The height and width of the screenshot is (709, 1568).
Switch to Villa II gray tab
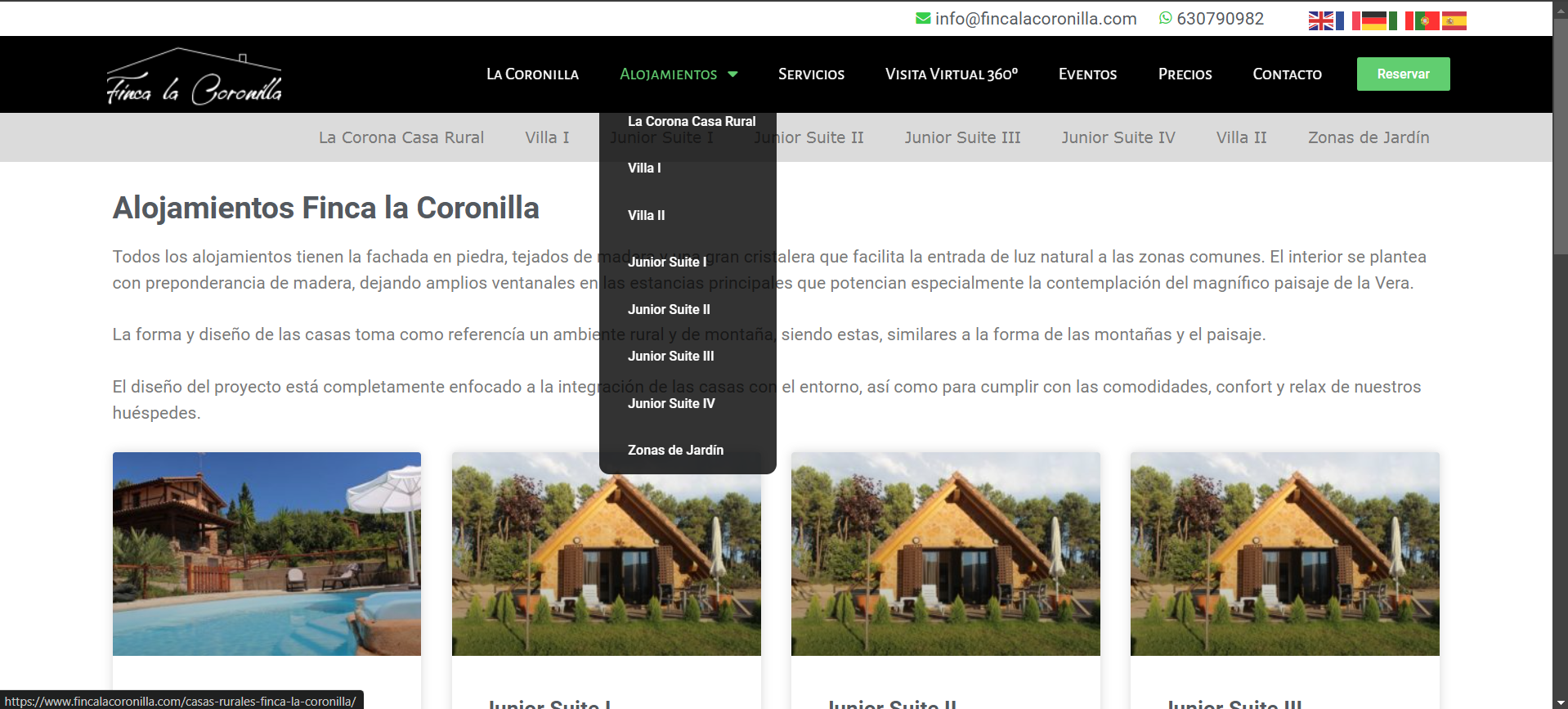[1241, 137]
